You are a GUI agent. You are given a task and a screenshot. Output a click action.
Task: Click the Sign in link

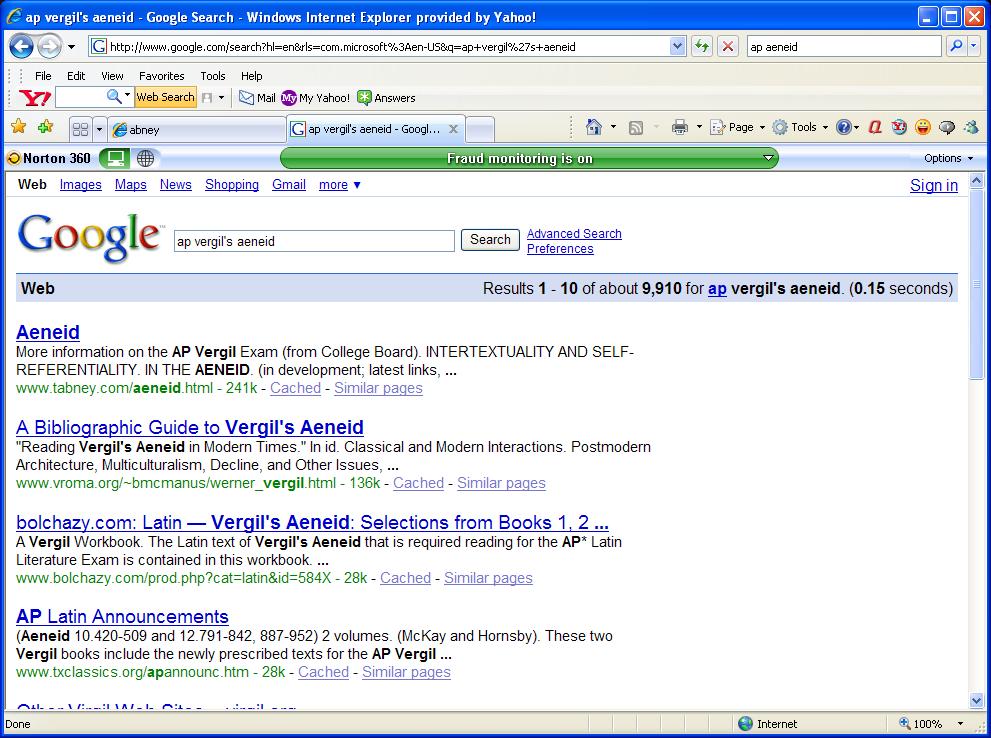click(933, 185)
